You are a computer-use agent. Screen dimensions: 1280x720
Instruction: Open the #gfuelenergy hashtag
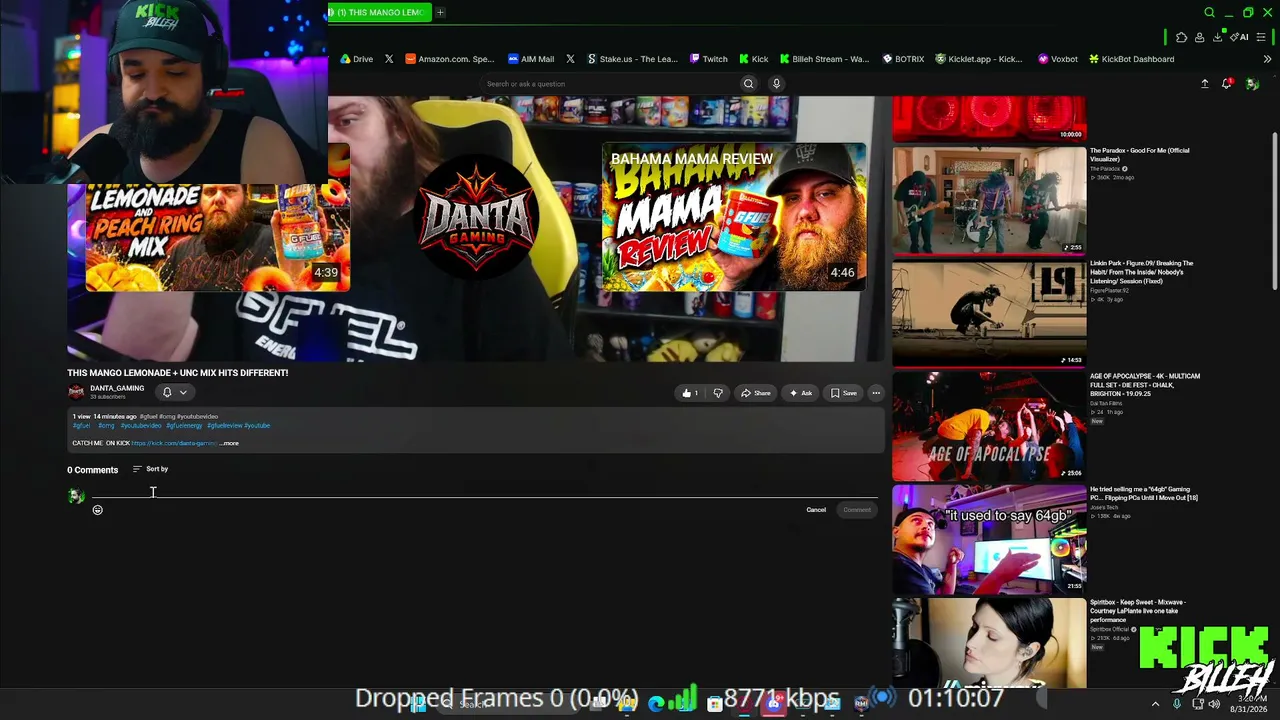[x=184, y=426]
